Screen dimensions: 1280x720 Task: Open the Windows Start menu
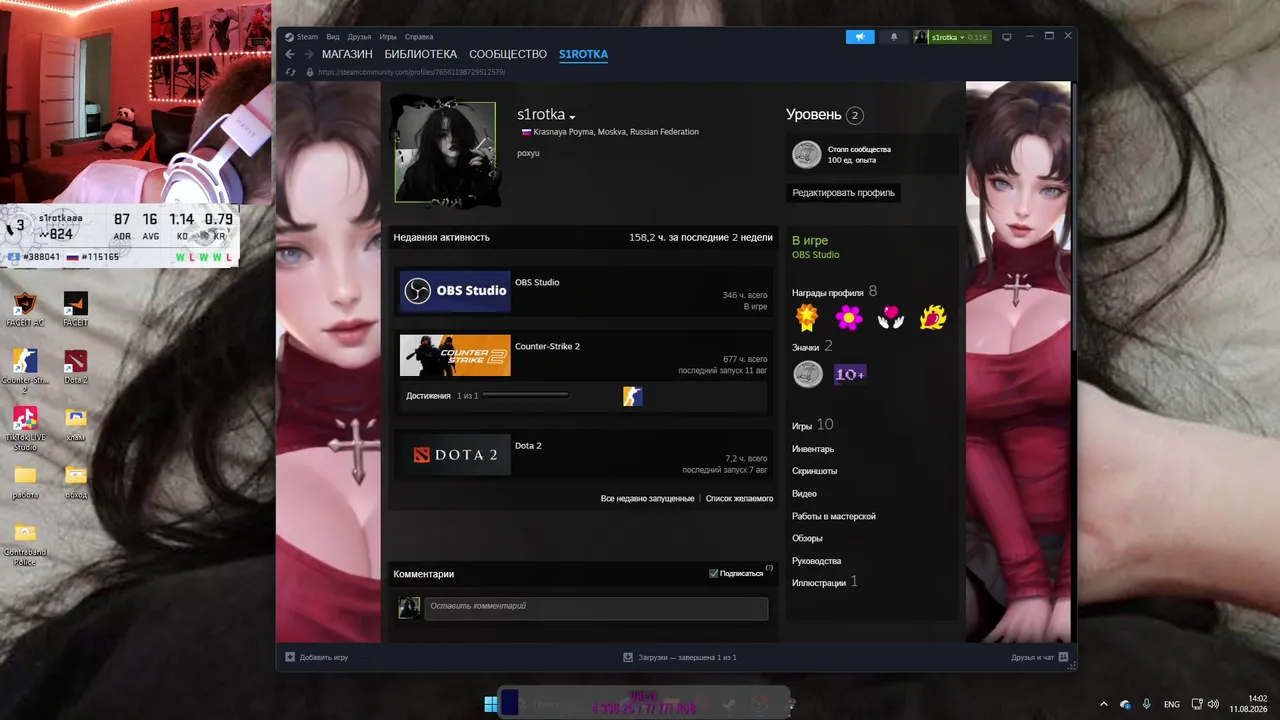pos(491,704)
